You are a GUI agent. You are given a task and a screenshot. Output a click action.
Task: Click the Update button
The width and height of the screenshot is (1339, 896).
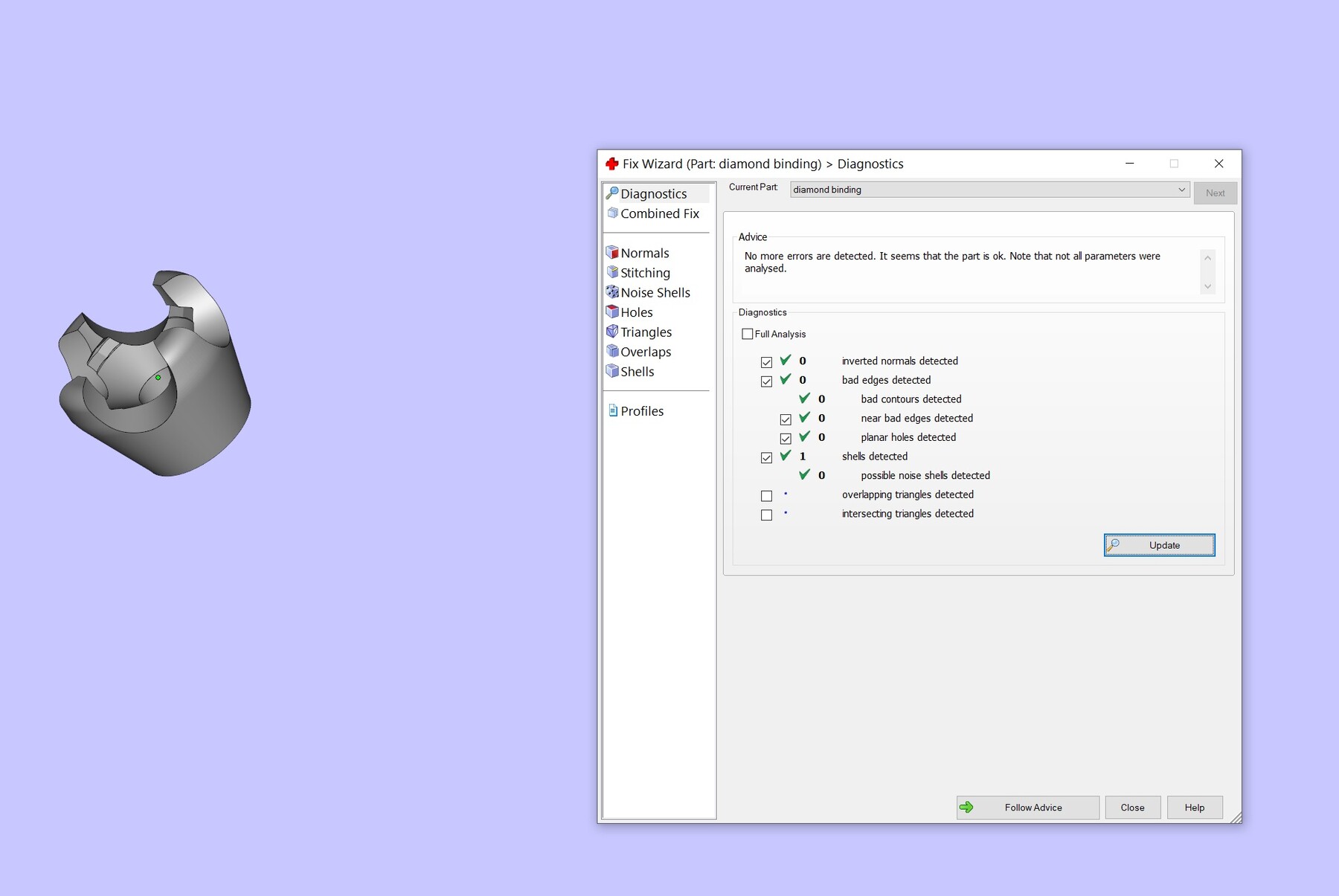(x=1159, y=545)
